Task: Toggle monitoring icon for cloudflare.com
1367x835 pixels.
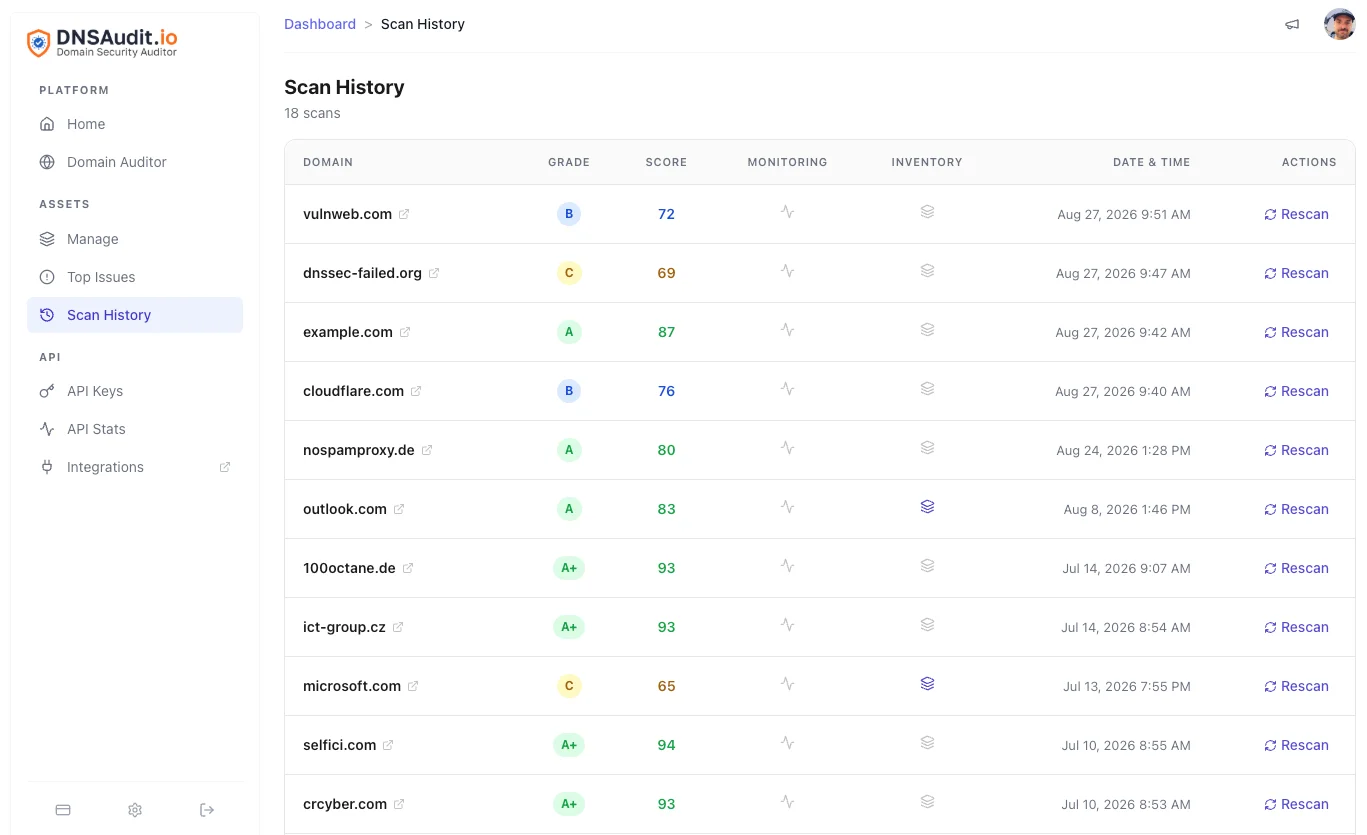Action: [x=787, y=389]
